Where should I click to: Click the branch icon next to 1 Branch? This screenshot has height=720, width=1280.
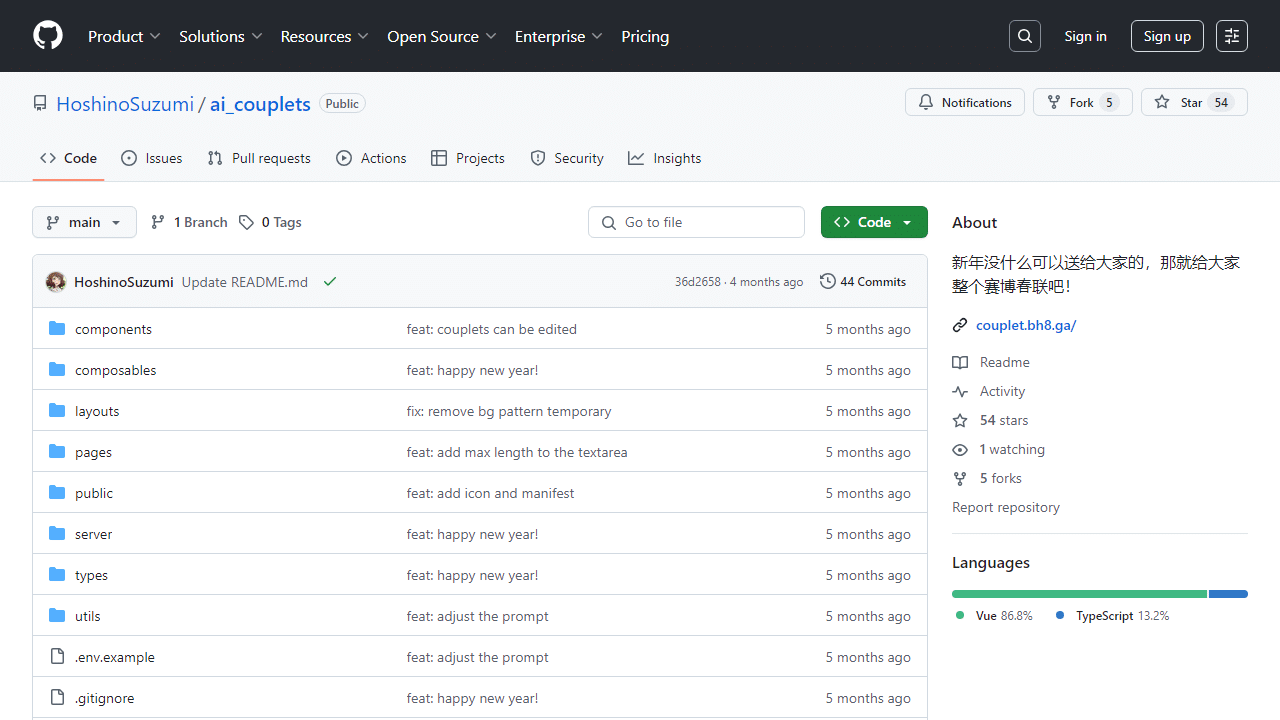[158, 222]
